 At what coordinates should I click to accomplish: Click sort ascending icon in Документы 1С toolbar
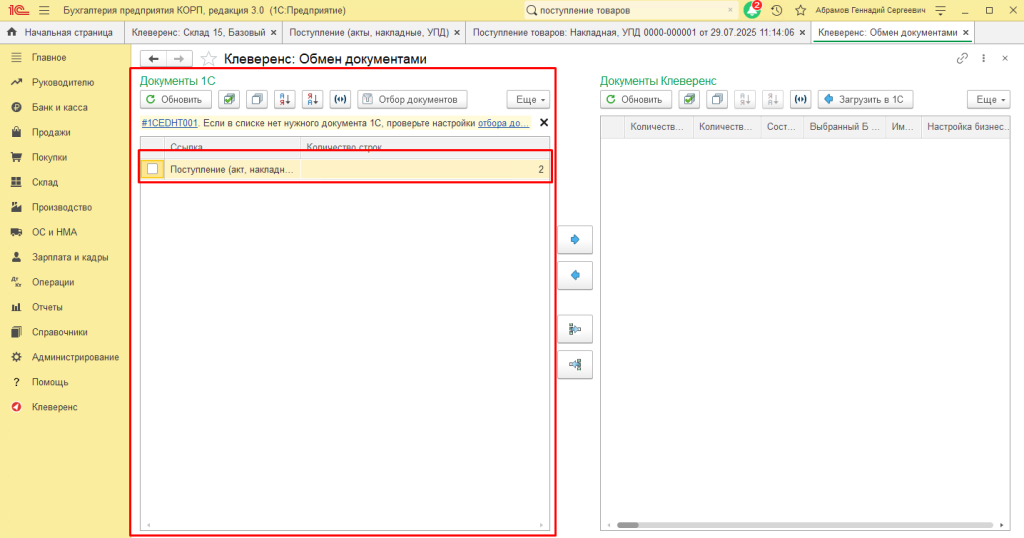click(x=286, y=99)
